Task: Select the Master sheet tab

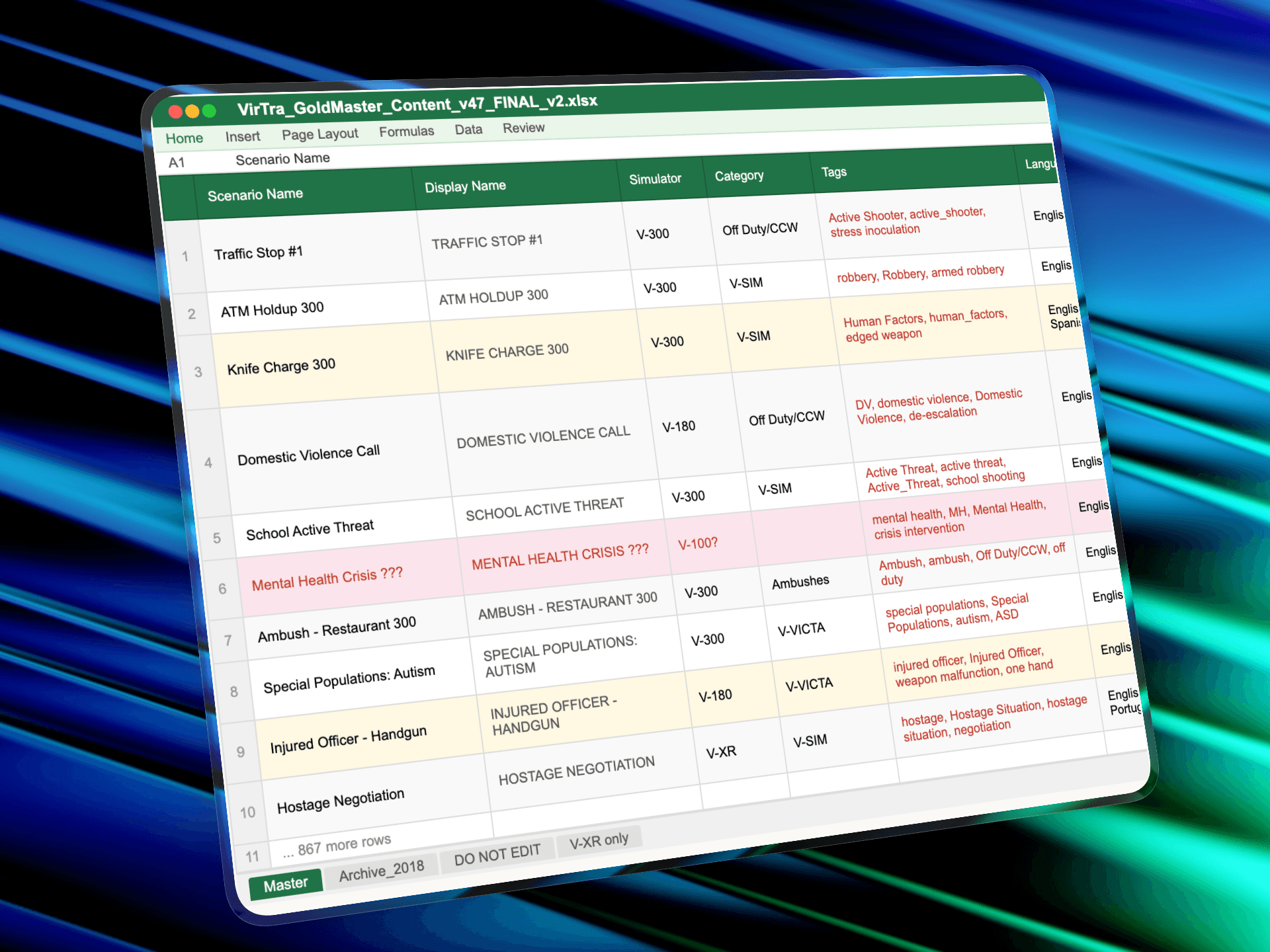Action: (285, 884)
